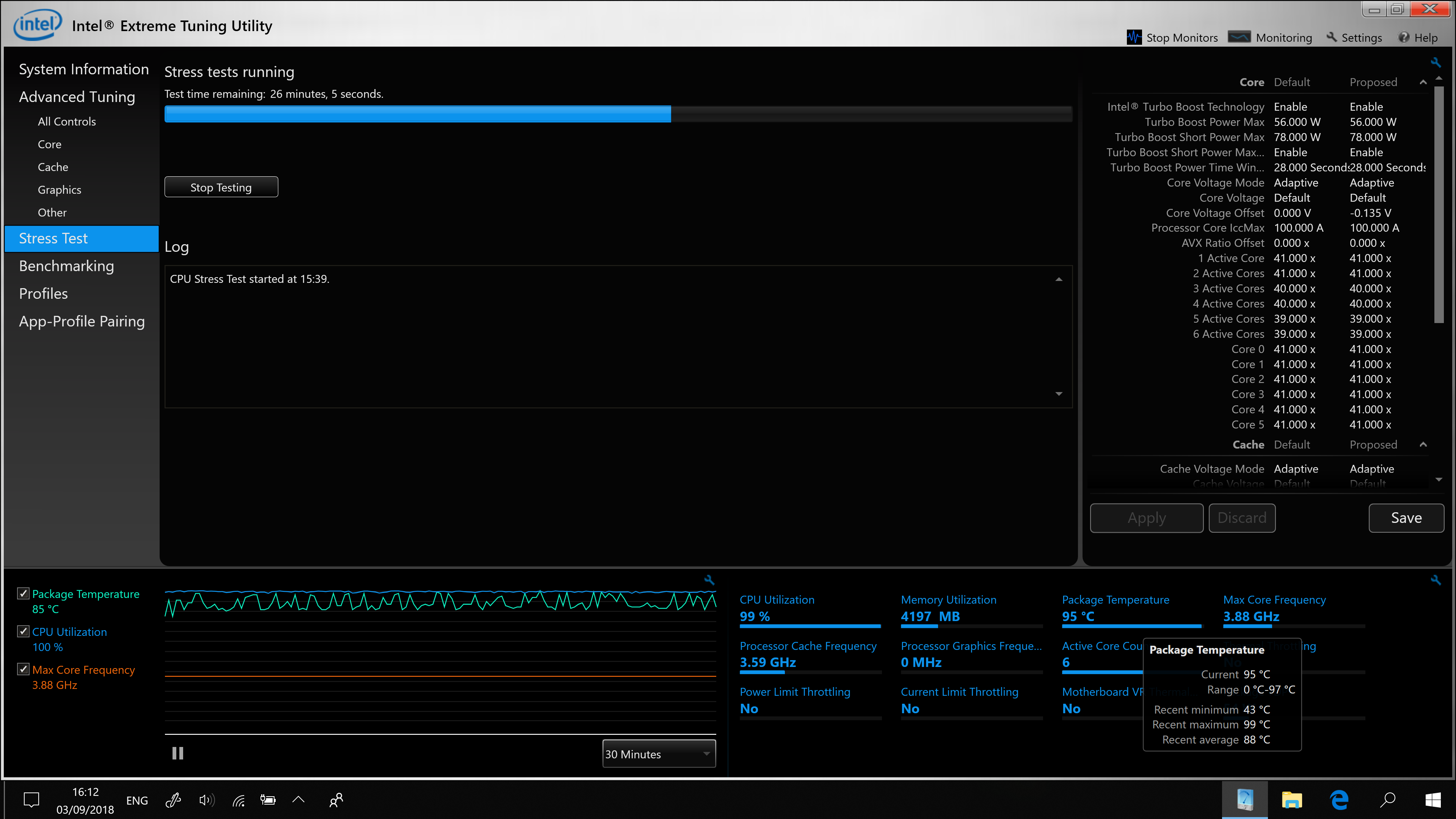Launch Microsoft Edge from taskbar

(1340, 800)
